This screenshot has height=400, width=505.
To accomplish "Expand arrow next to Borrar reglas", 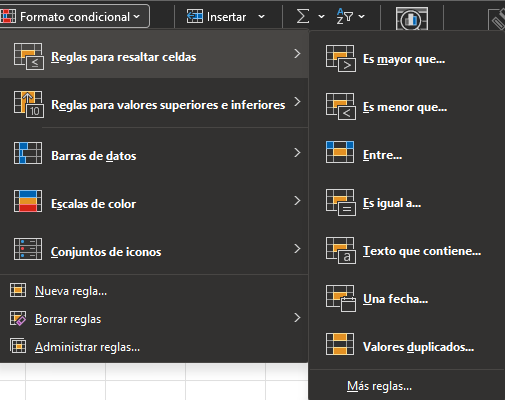I will point(297,318).
